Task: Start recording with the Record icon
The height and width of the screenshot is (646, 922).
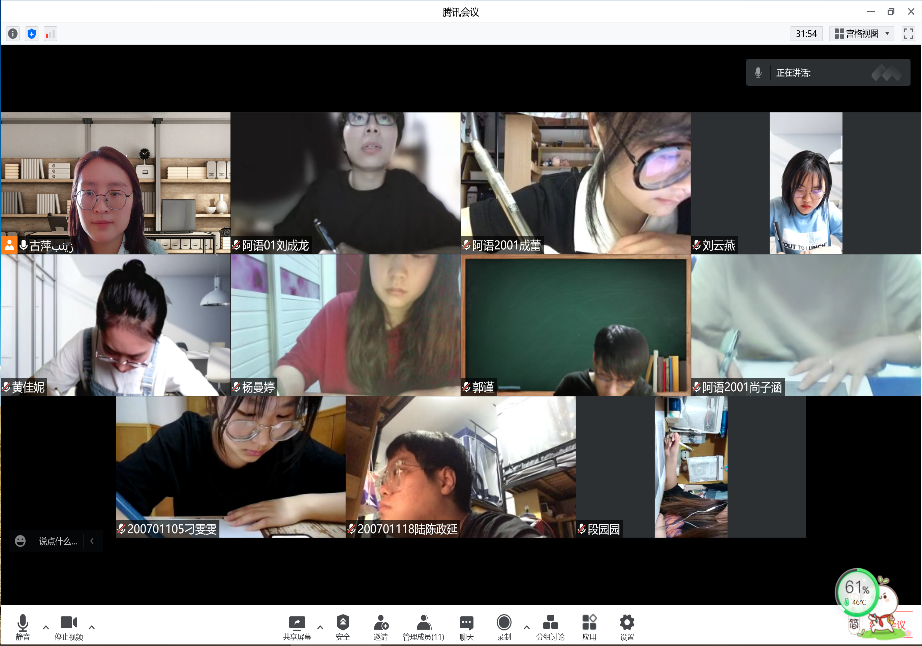Action: [505, 624]
